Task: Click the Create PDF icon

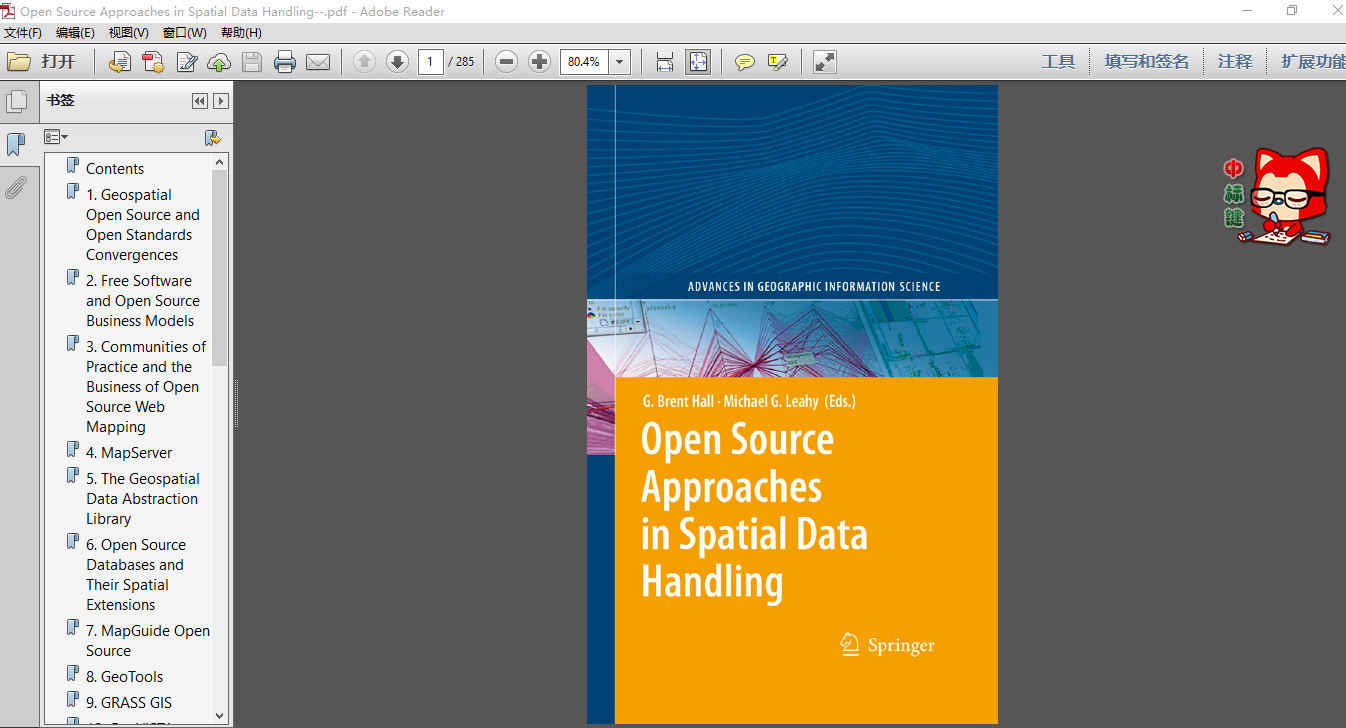Action: [x=153, y=62]
